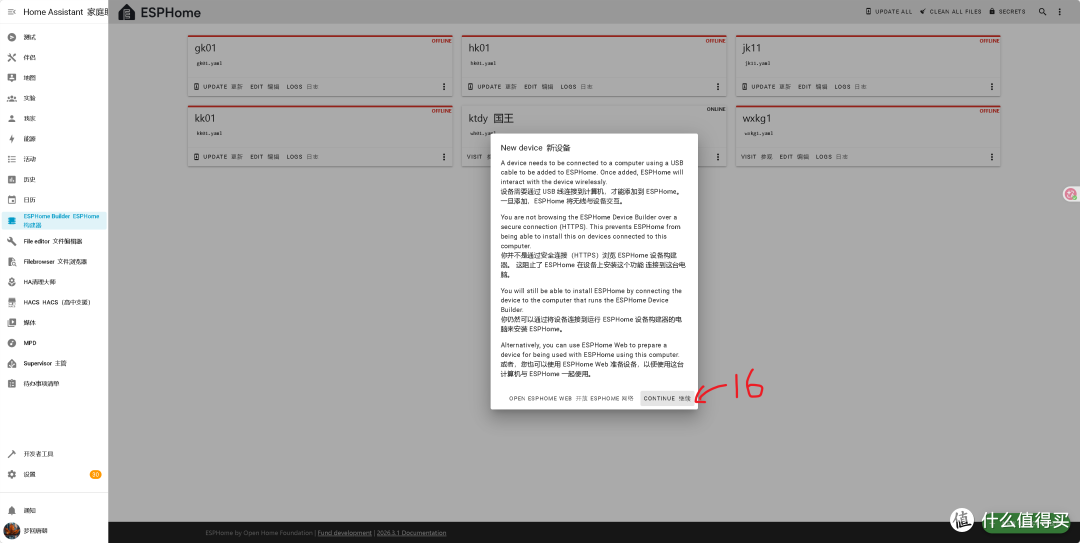
Task: Click the jk11.yaml filename text
Action: [757, 63]
